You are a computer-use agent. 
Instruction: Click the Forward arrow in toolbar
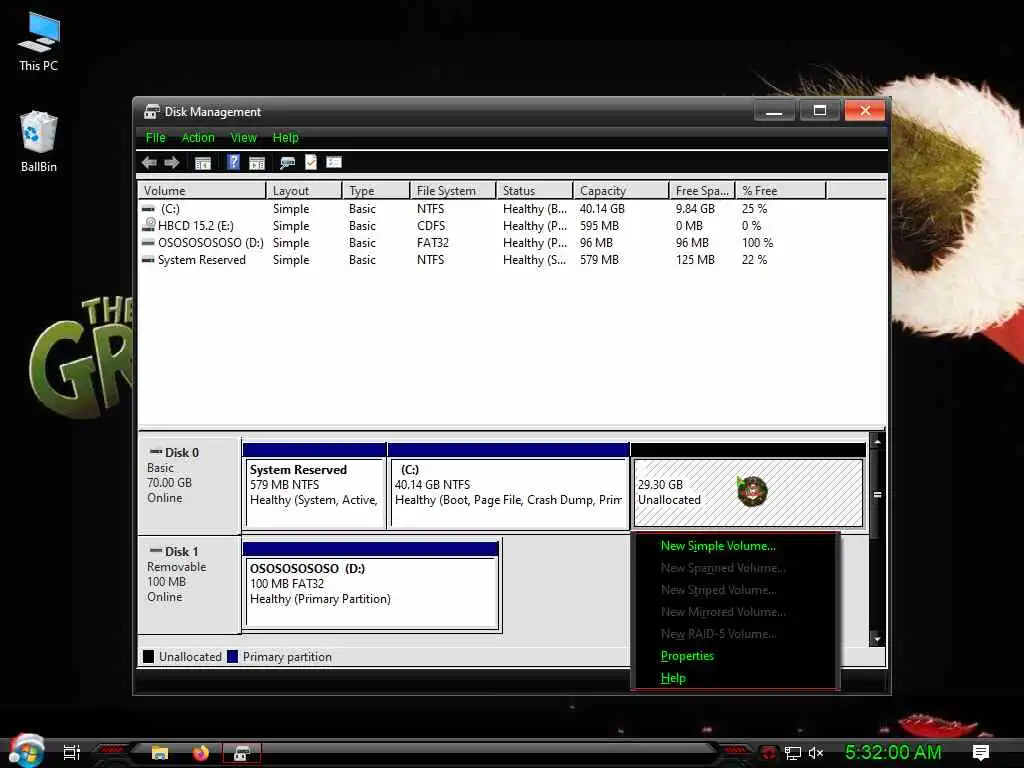pos(172,163)
